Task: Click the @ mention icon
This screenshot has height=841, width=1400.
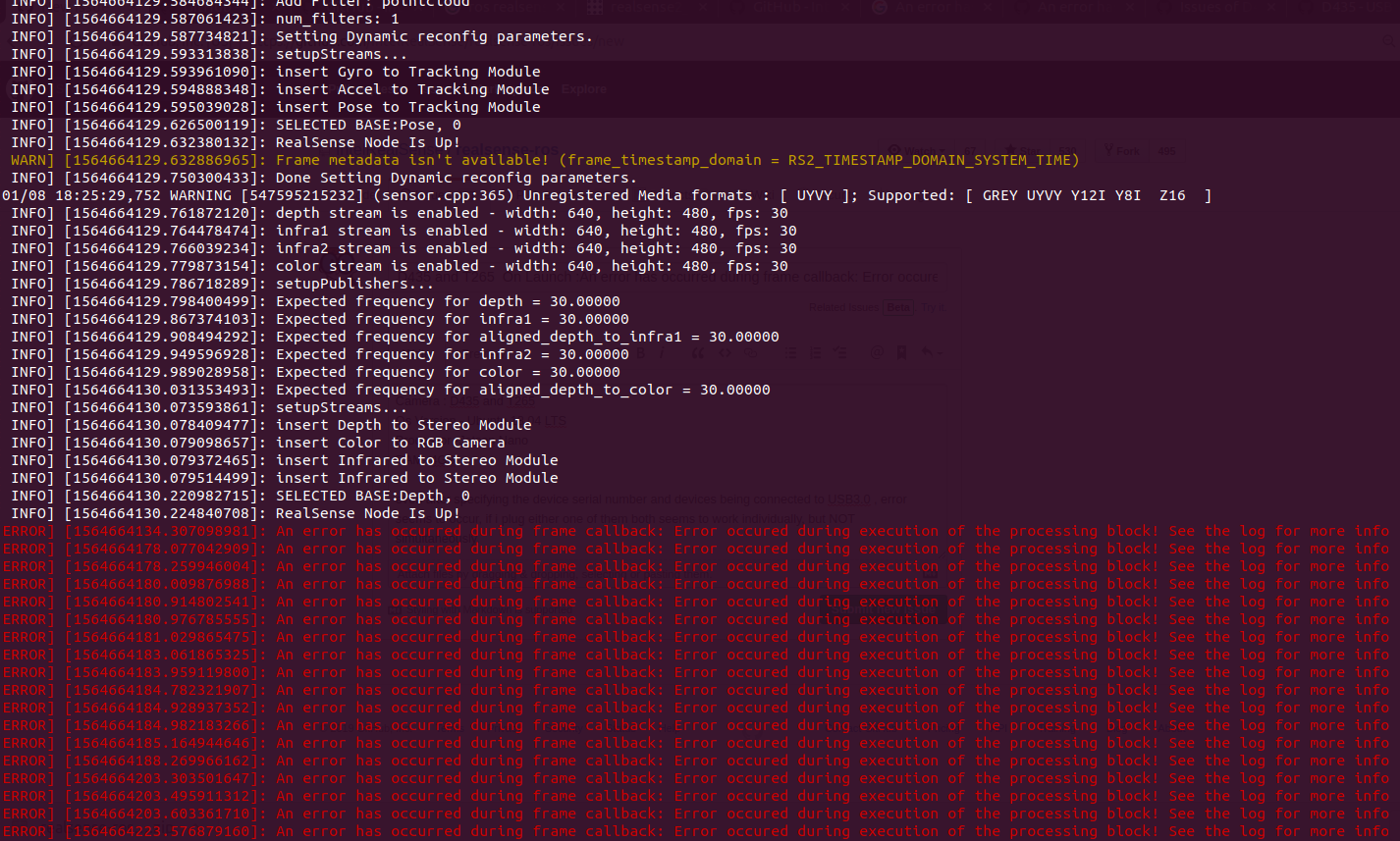Action: [878, 353]
